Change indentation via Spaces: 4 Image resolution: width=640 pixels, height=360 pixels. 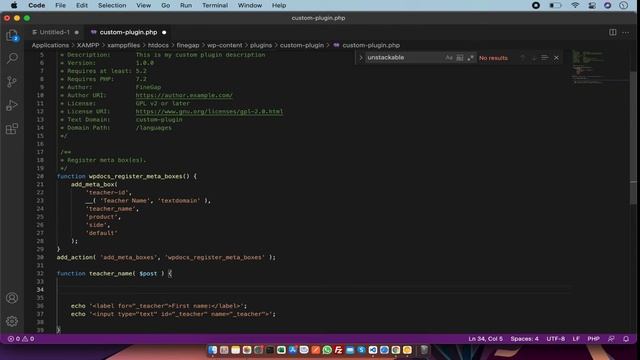[524, 339]
